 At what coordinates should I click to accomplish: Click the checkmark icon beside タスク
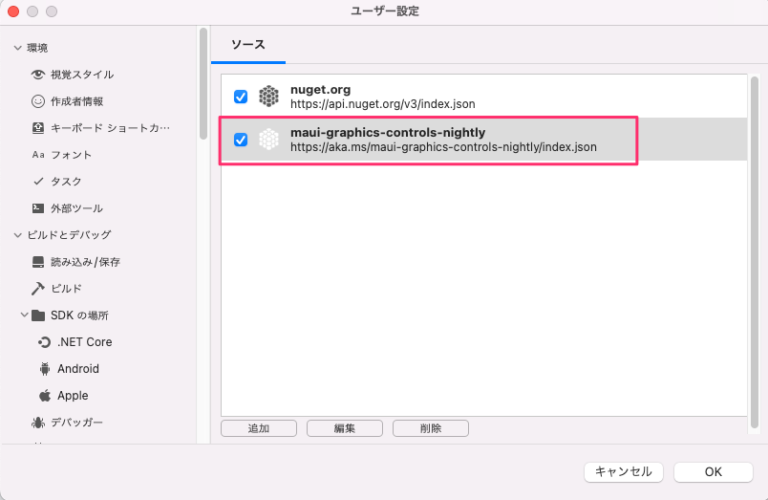(x=38, y=181)
